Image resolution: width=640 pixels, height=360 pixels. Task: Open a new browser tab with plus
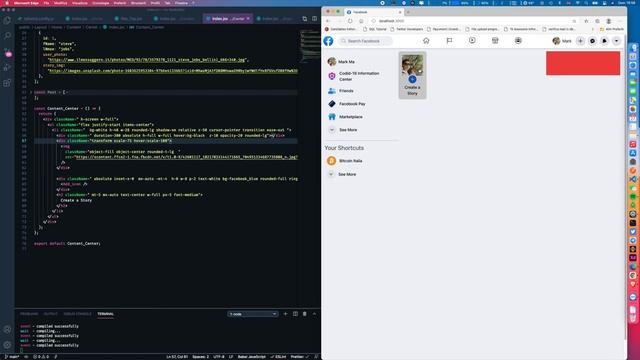click(x=408, y=12)
